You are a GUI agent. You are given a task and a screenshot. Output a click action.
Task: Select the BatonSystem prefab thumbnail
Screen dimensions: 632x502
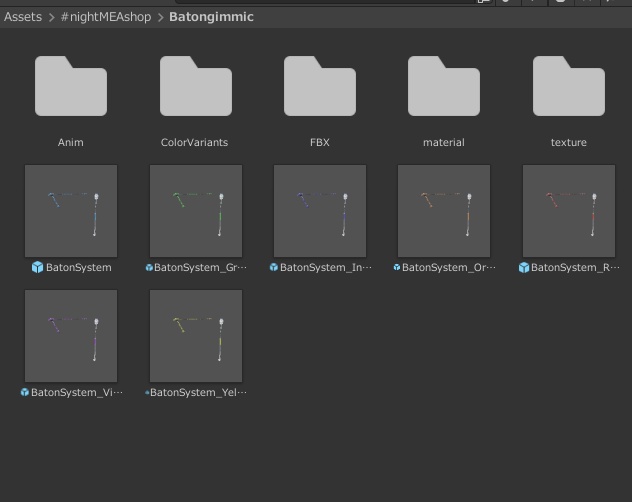71,211
